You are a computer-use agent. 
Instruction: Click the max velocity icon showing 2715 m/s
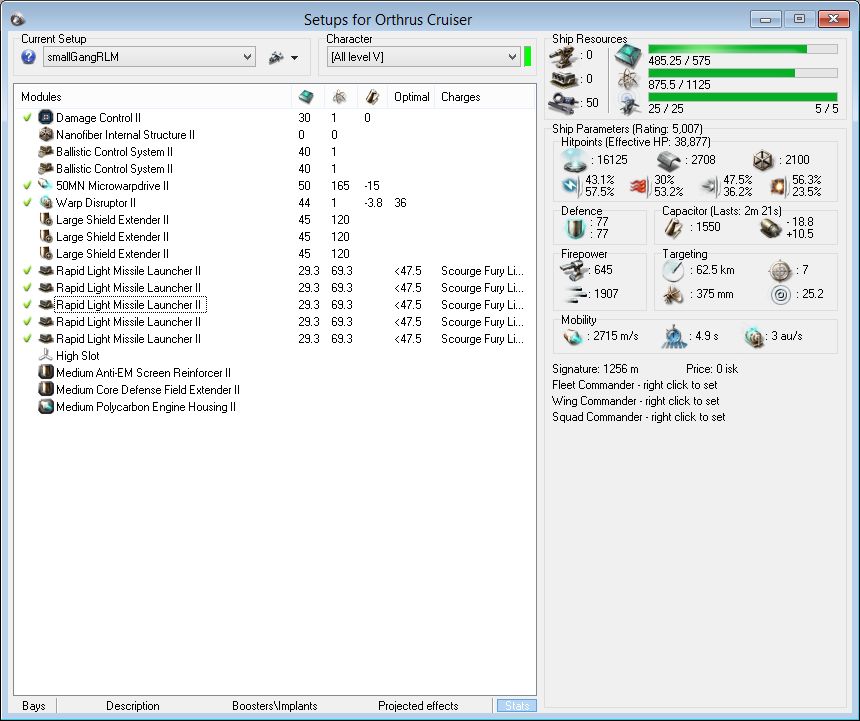click(573, 336)
